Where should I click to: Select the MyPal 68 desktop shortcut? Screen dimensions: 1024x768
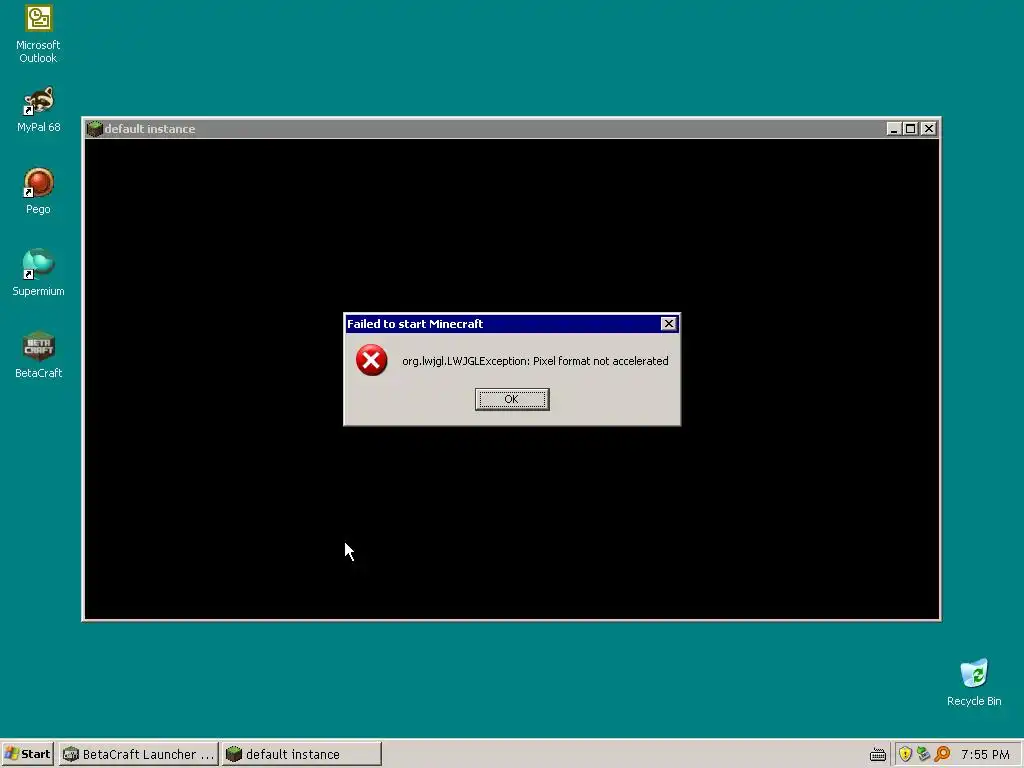(x=39, y=110)
